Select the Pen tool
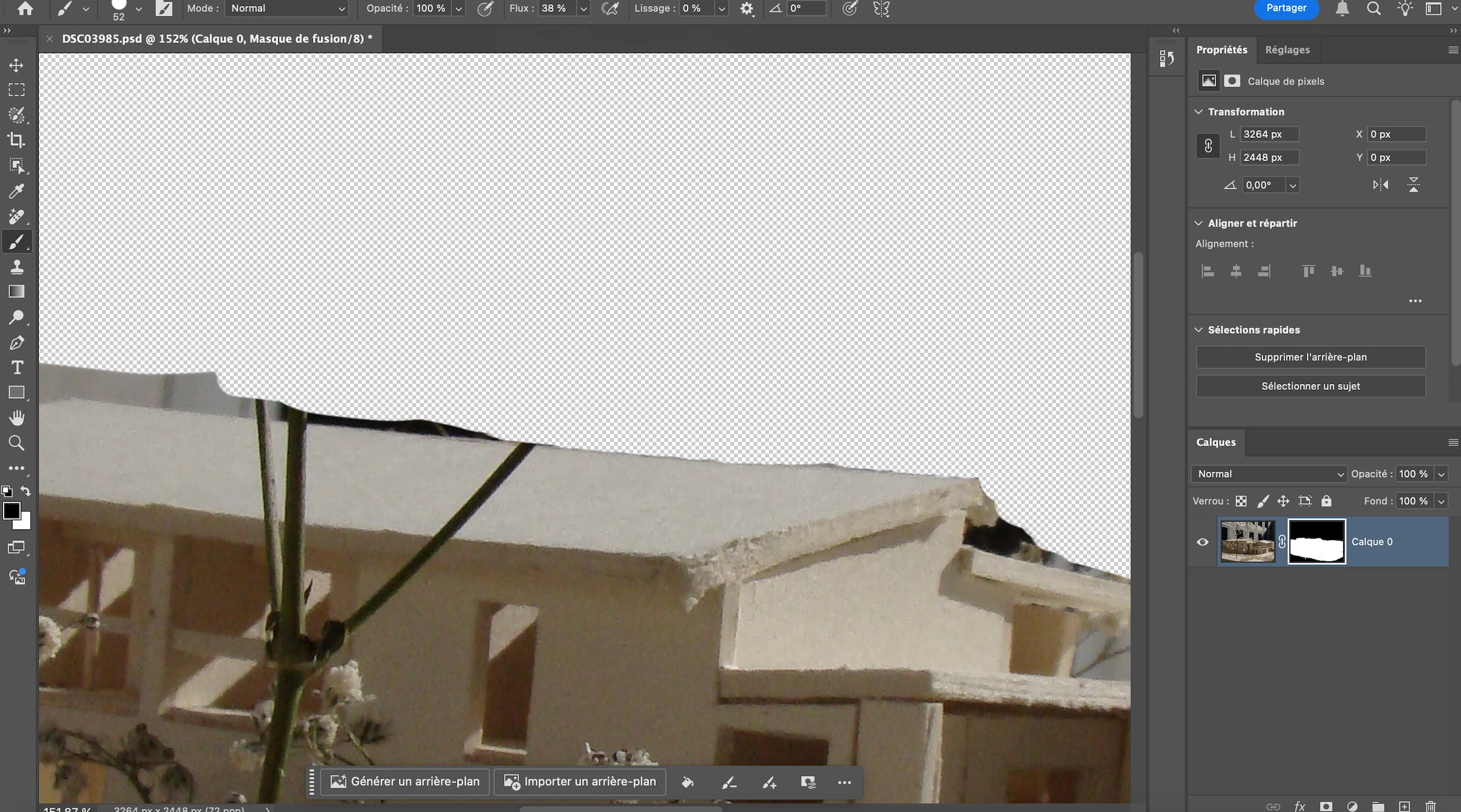 pyautogui.click(x=16, y=343)
